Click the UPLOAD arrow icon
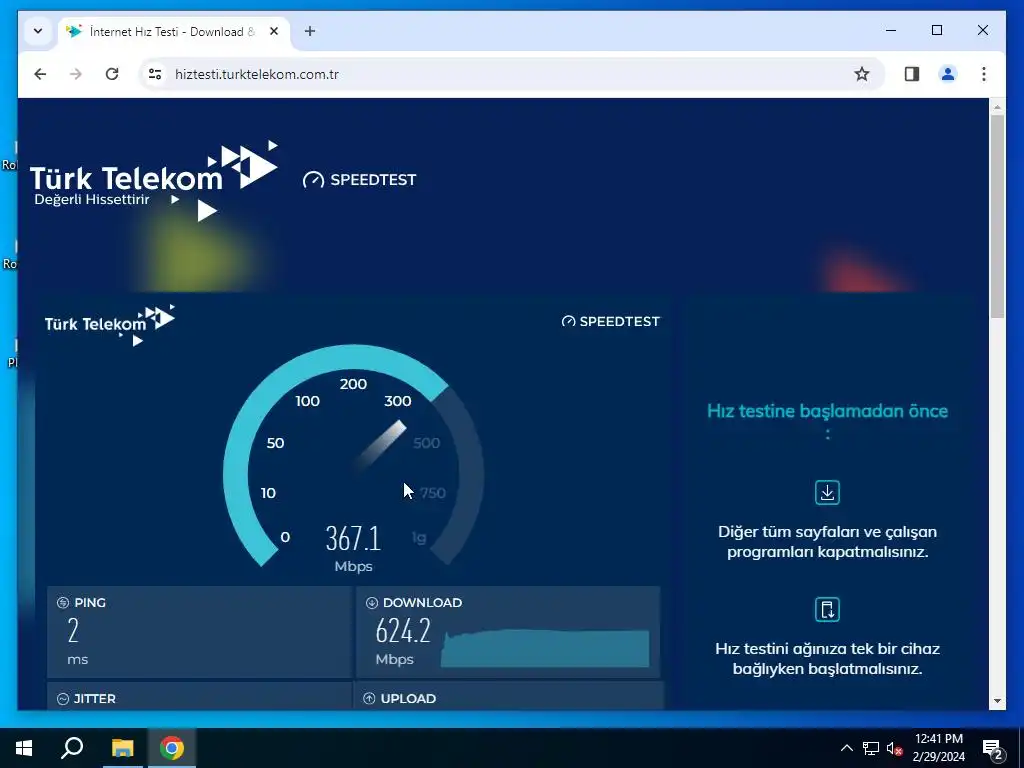The height and width of the screenshot is (768, 1024). pos(369,699)
